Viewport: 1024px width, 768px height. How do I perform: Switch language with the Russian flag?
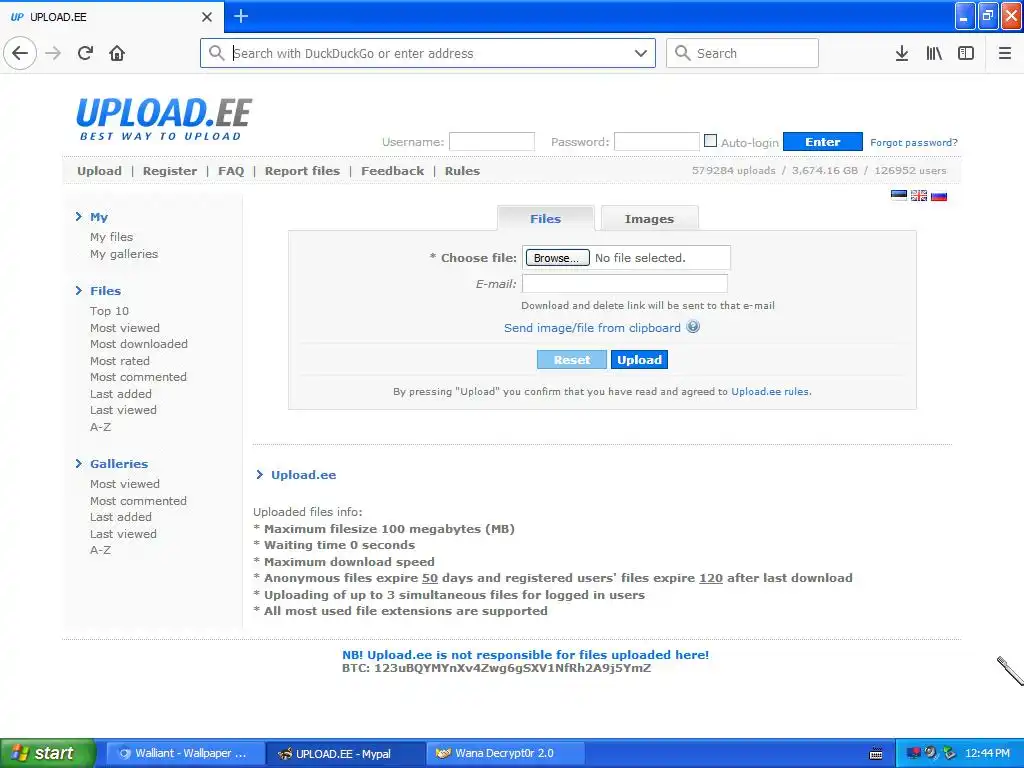[939, 195]
